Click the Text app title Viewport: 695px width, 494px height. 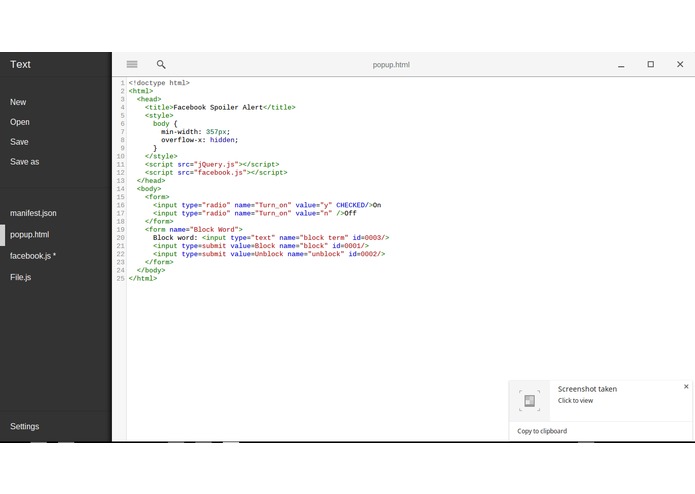(20, 64)
